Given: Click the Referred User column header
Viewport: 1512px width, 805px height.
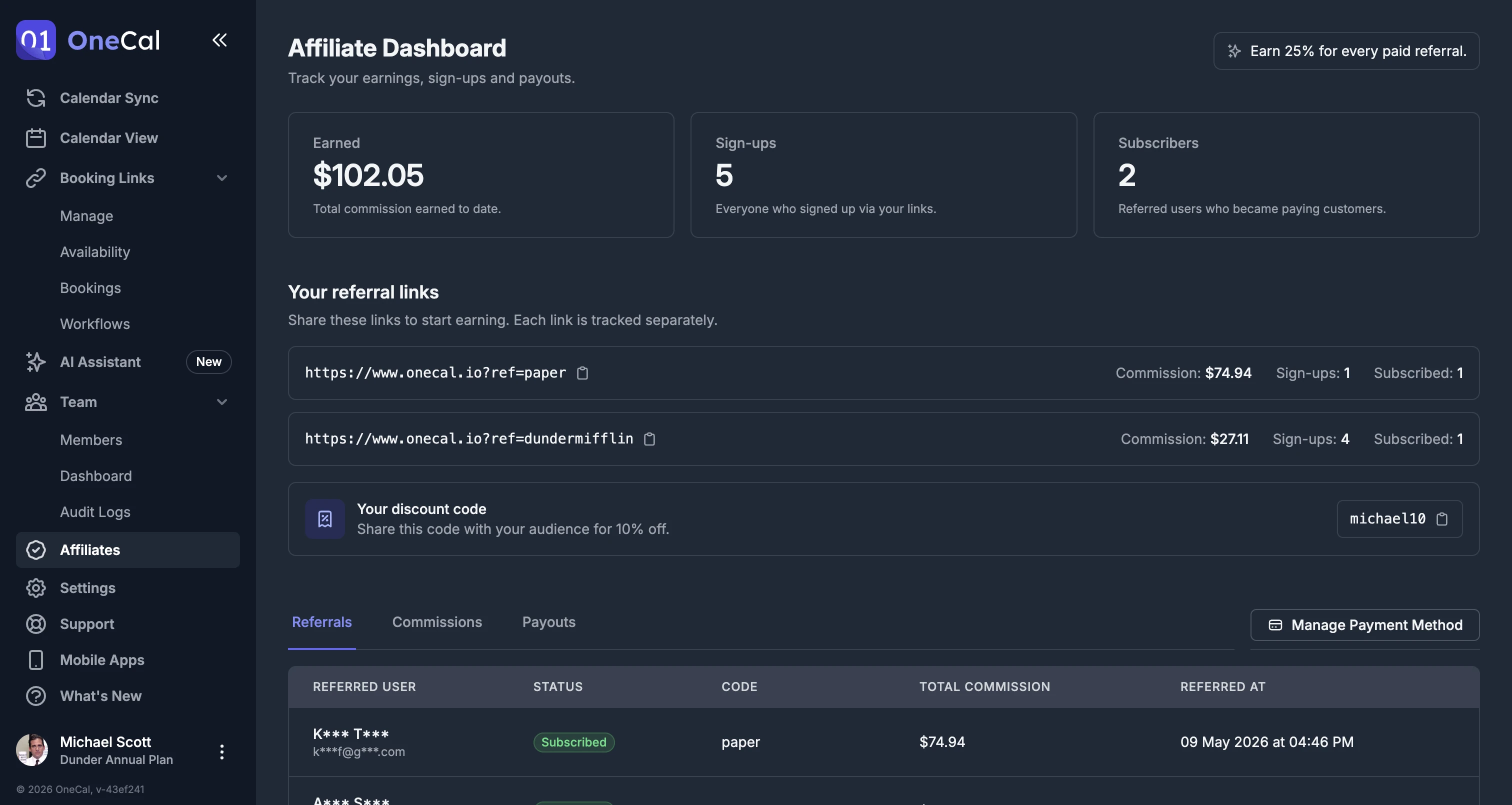Looking at the screenshot, I should tap(364, 687).
